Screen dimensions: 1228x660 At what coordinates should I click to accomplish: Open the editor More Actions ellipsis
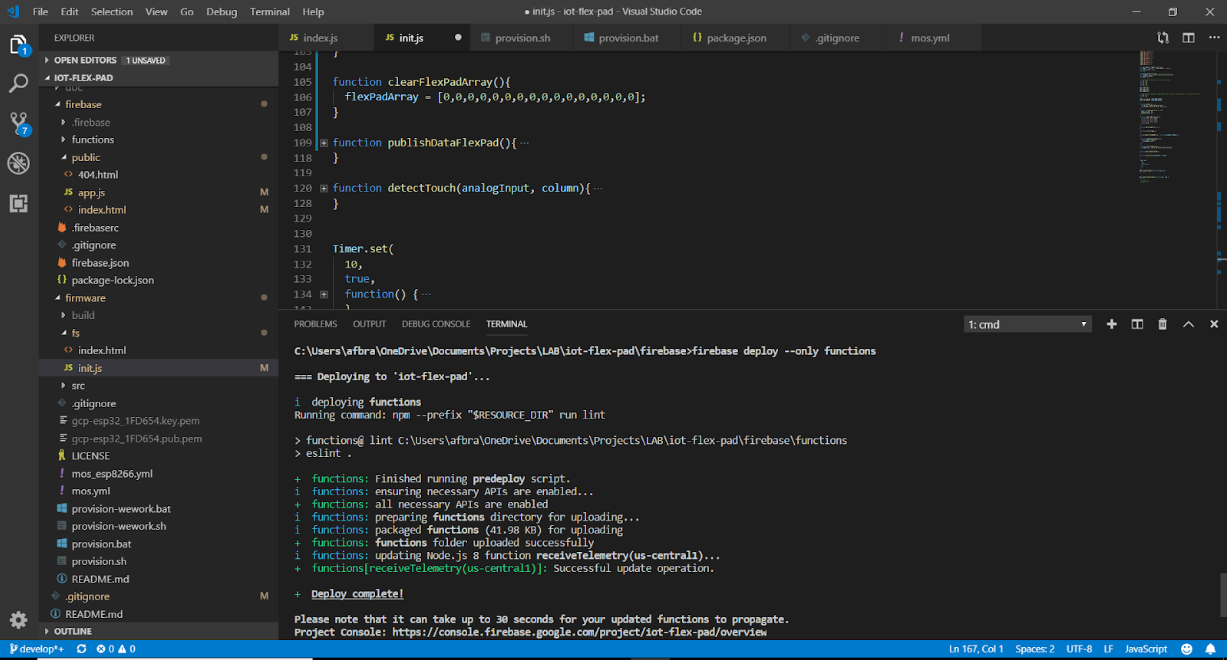[x=1213, y=38]
